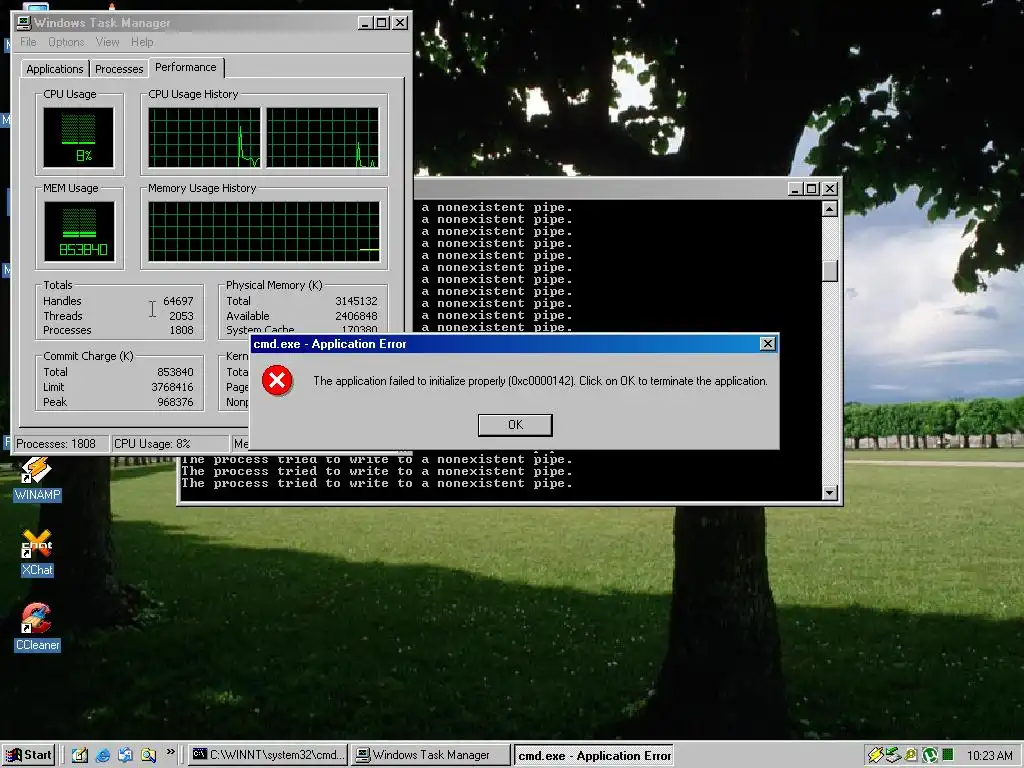Minimize the command prompt console window
Image resolution: width=1024 pixels, height=768 pixels.
[x=795, y=189]
